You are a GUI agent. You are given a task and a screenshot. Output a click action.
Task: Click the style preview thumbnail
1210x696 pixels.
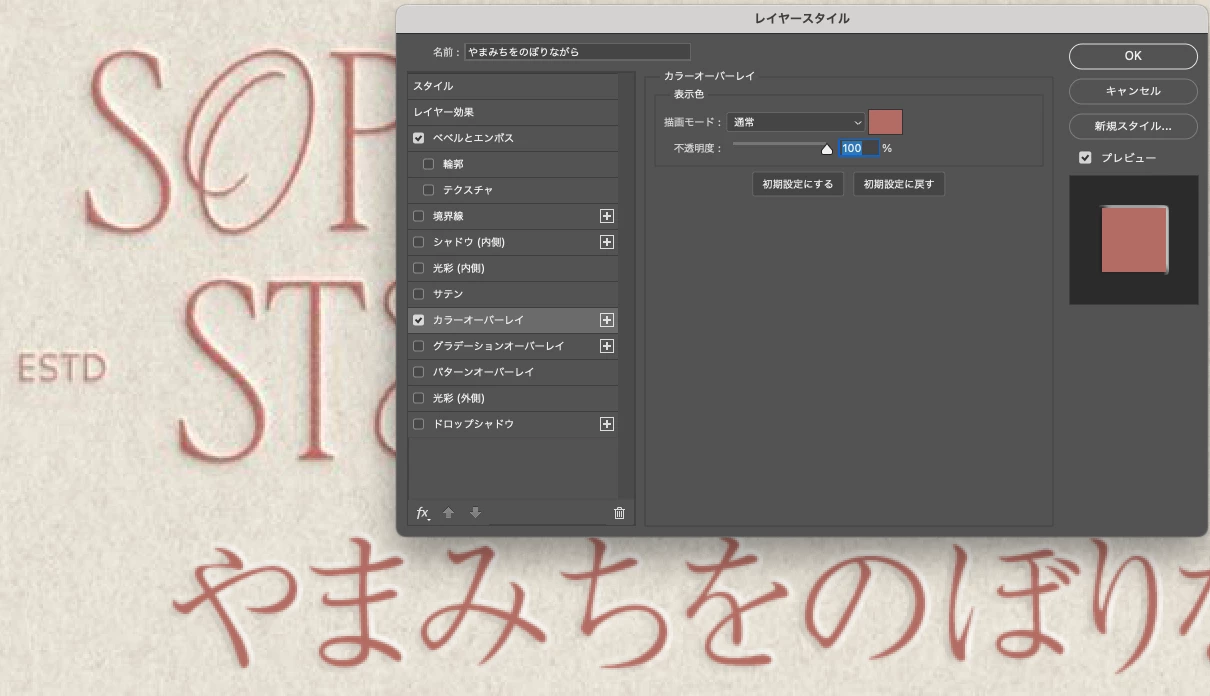coord(1134,240)
